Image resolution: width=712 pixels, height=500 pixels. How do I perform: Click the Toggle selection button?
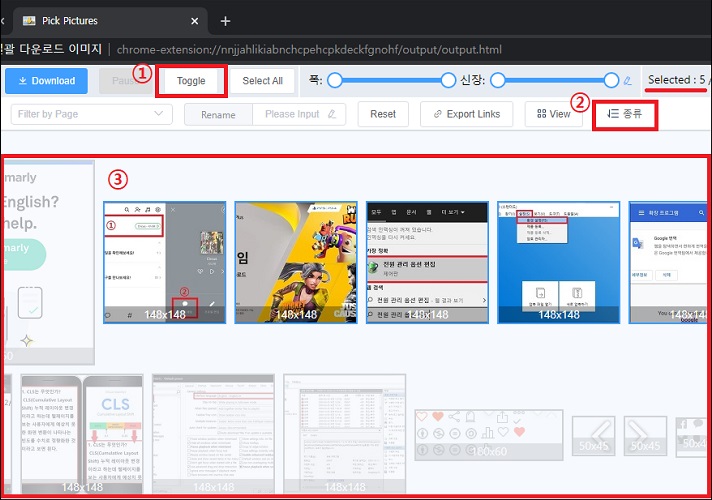191,81
